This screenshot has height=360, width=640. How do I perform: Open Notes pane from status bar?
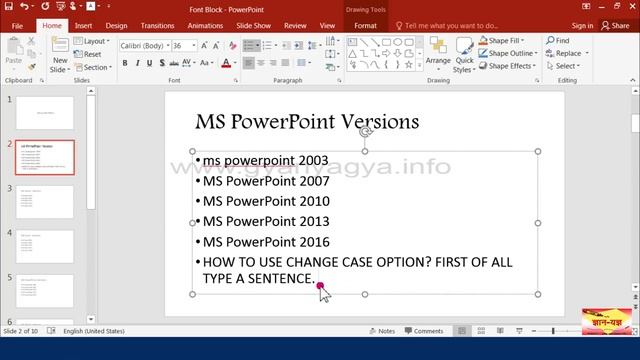(x=382, y=331)
